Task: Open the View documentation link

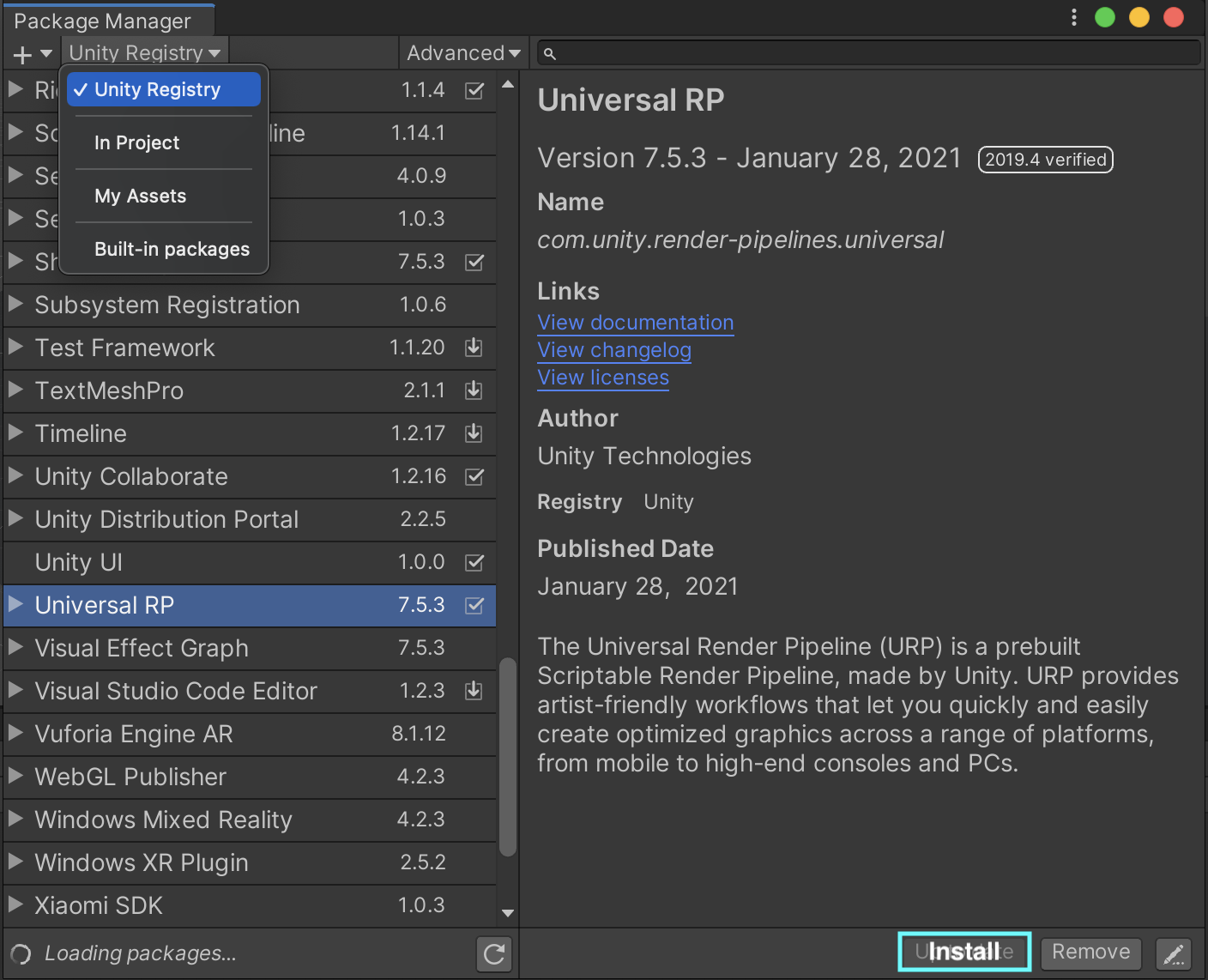Action: pyautogui.click(x=636, y=323)
